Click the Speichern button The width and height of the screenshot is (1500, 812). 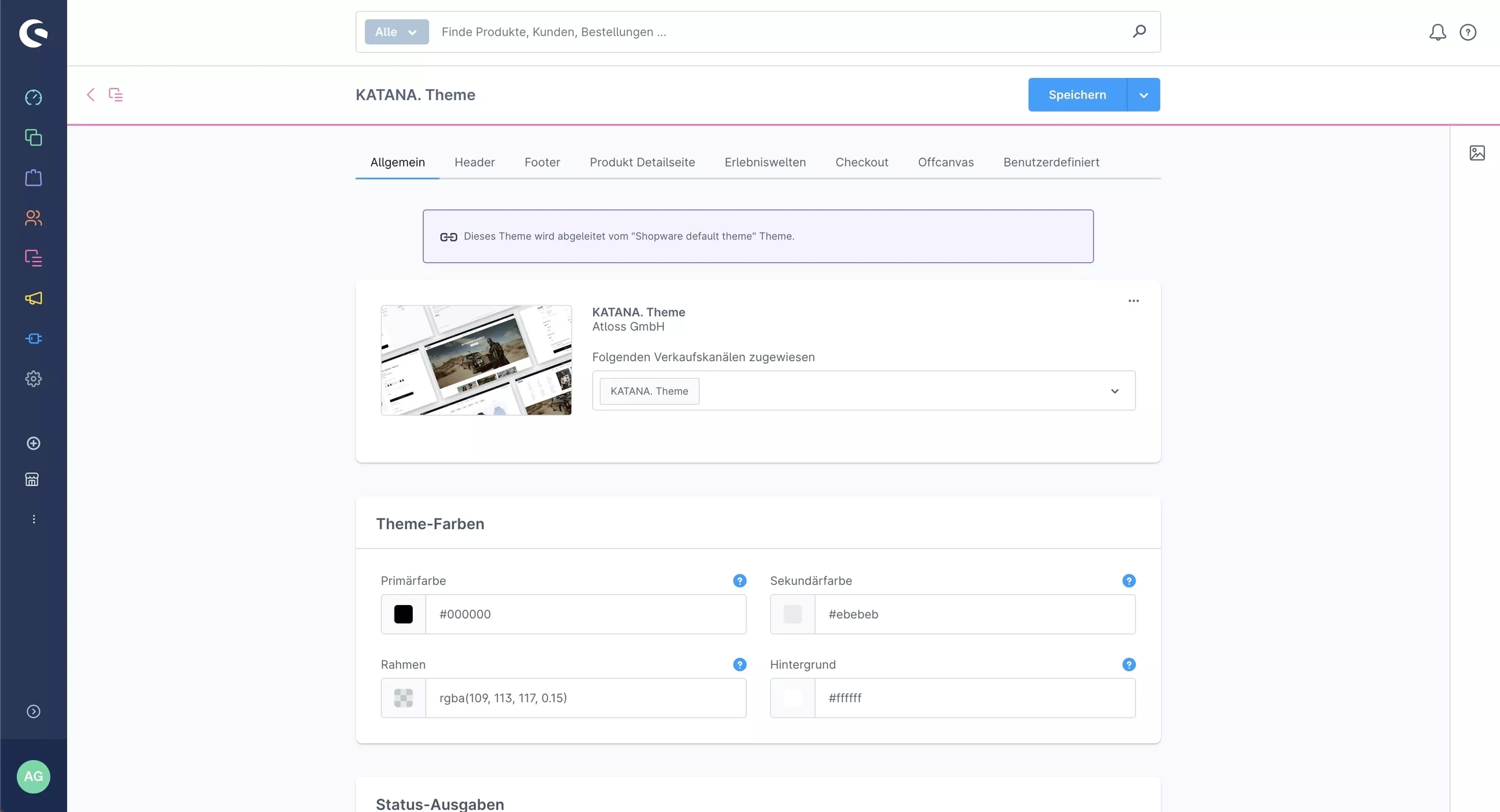pyautogui.click(x=1077, y=95)
